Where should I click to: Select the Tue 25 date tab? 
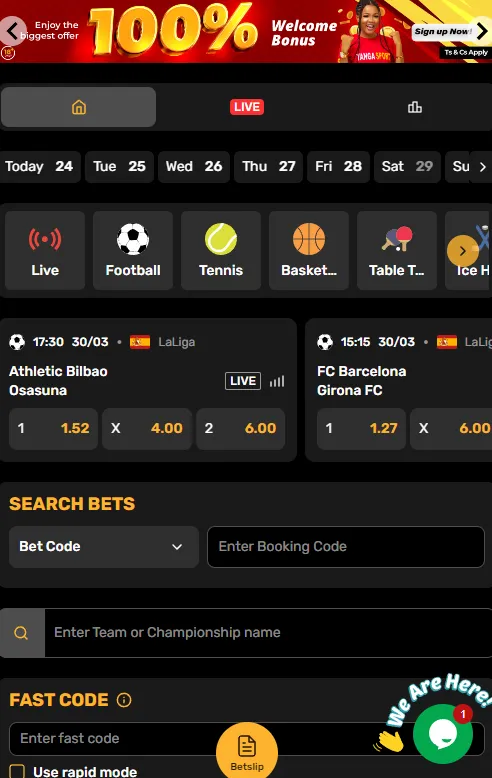pos(119,167)
